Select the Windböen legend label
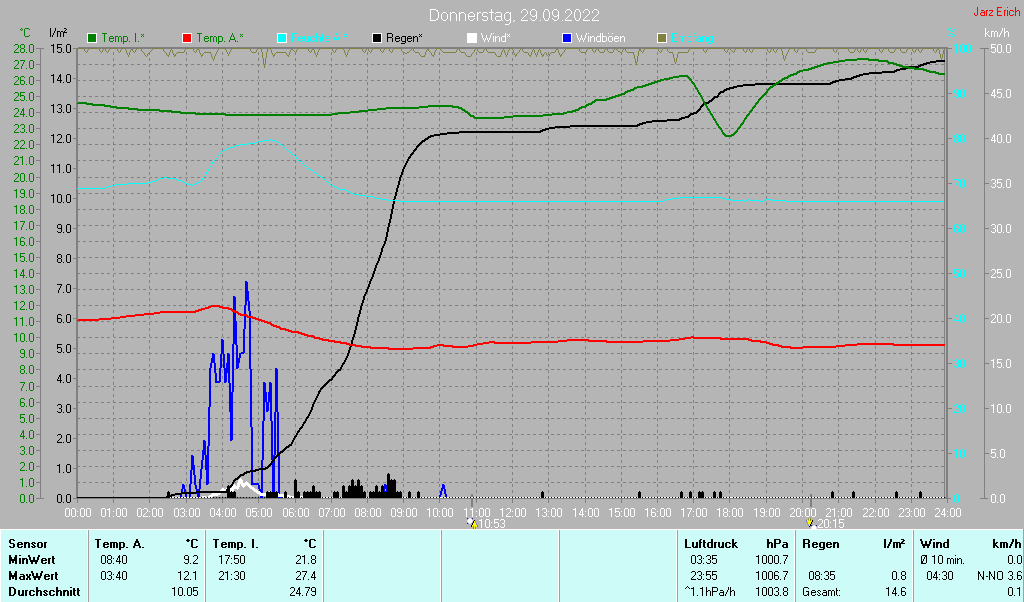This screenshot has width=1024, height=602. 600,39
